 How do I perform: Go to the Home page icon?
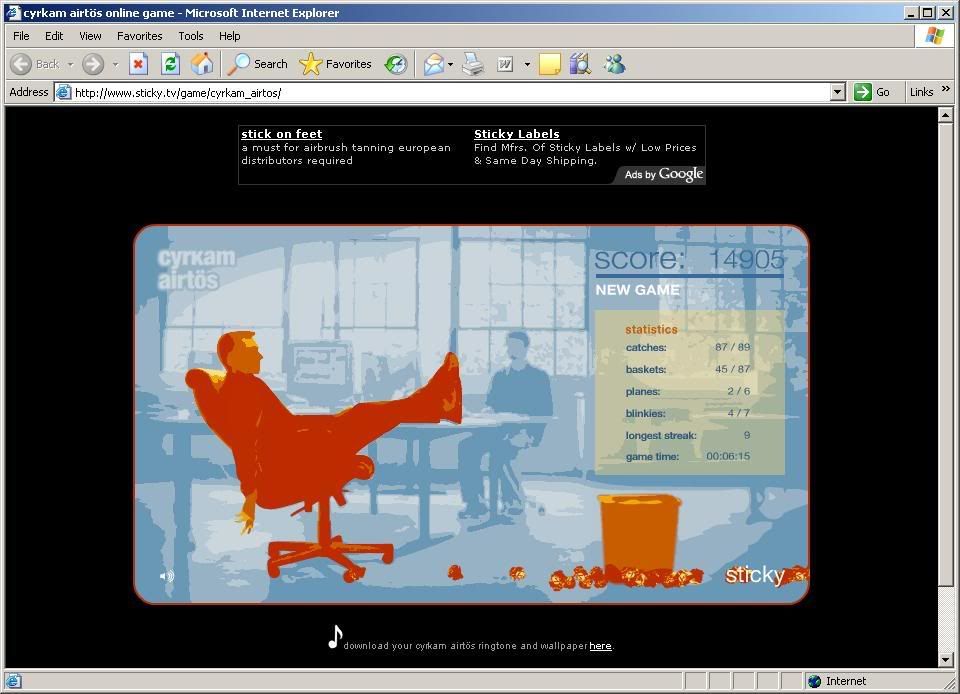point(202,64)
